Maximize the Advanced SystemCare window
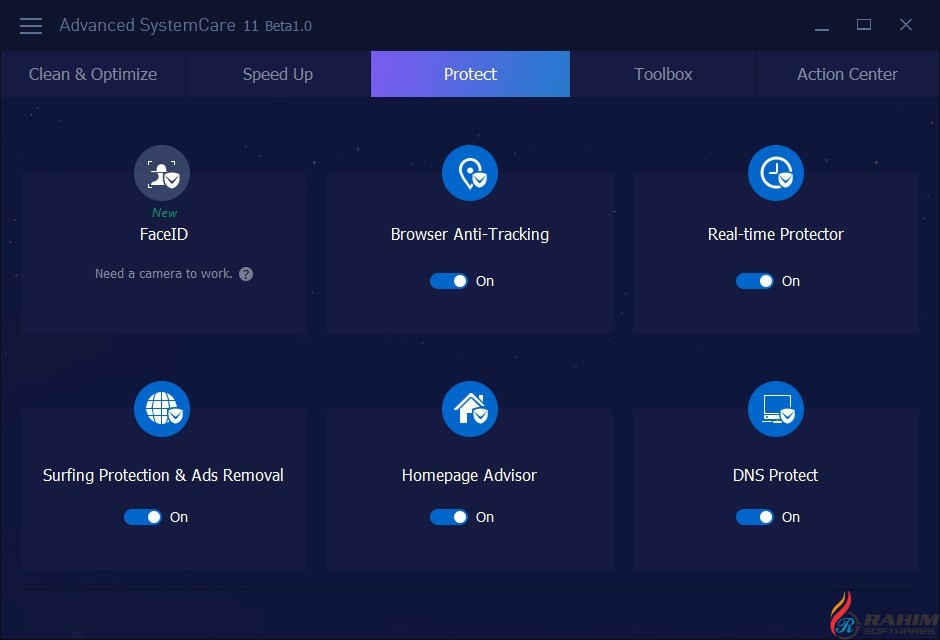The width and height of the screenshot is (940, 640). point(864,25)
